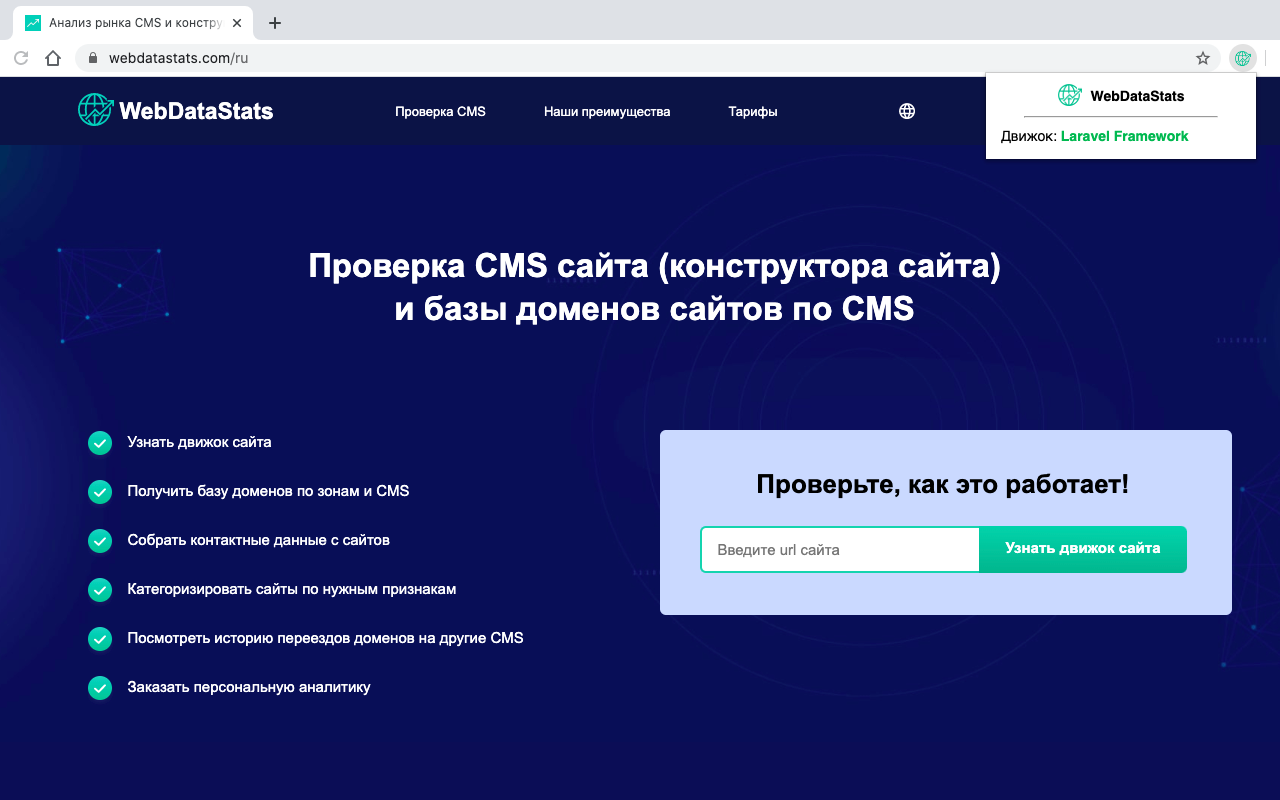Image resolution: width=1280 pixels, height=800 pixels.
Task: Click 'WebDataStats' title text in extension popup
Action: click(1137, 96)
